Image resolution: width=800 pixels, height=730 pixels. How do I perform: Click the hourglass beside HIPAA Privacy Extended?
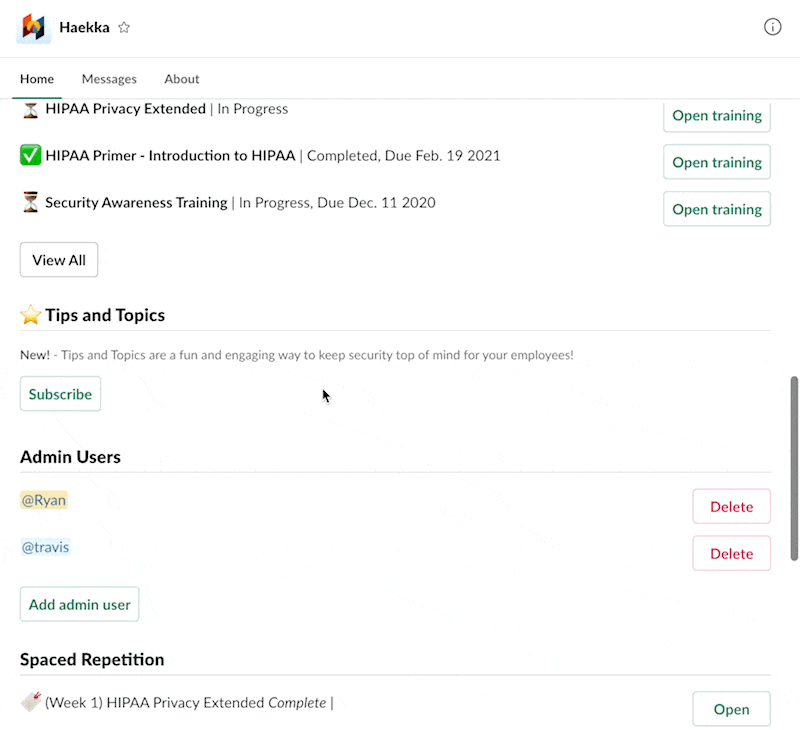[30, 110]
